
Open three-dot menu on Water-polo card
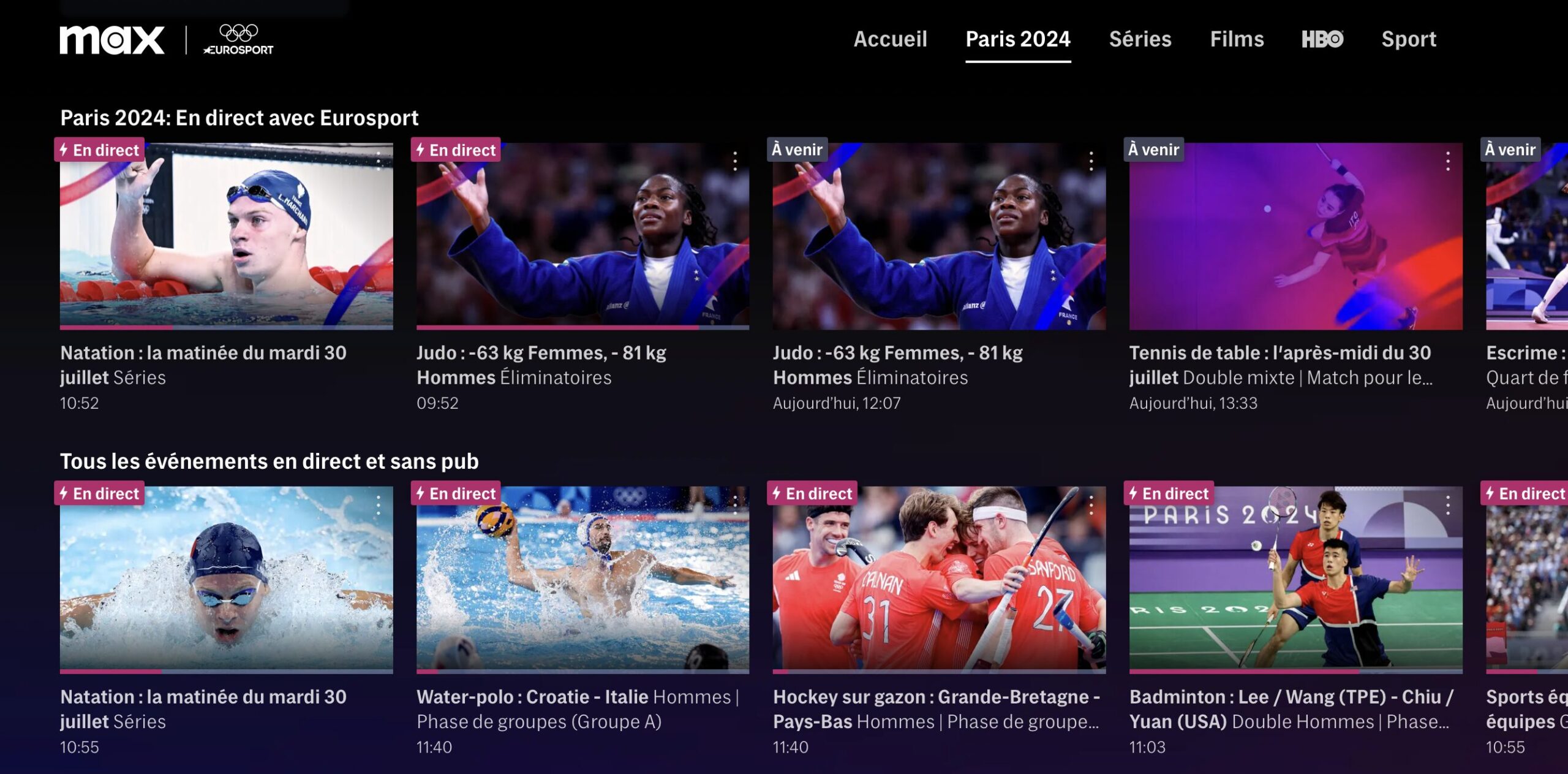(735, 505)
